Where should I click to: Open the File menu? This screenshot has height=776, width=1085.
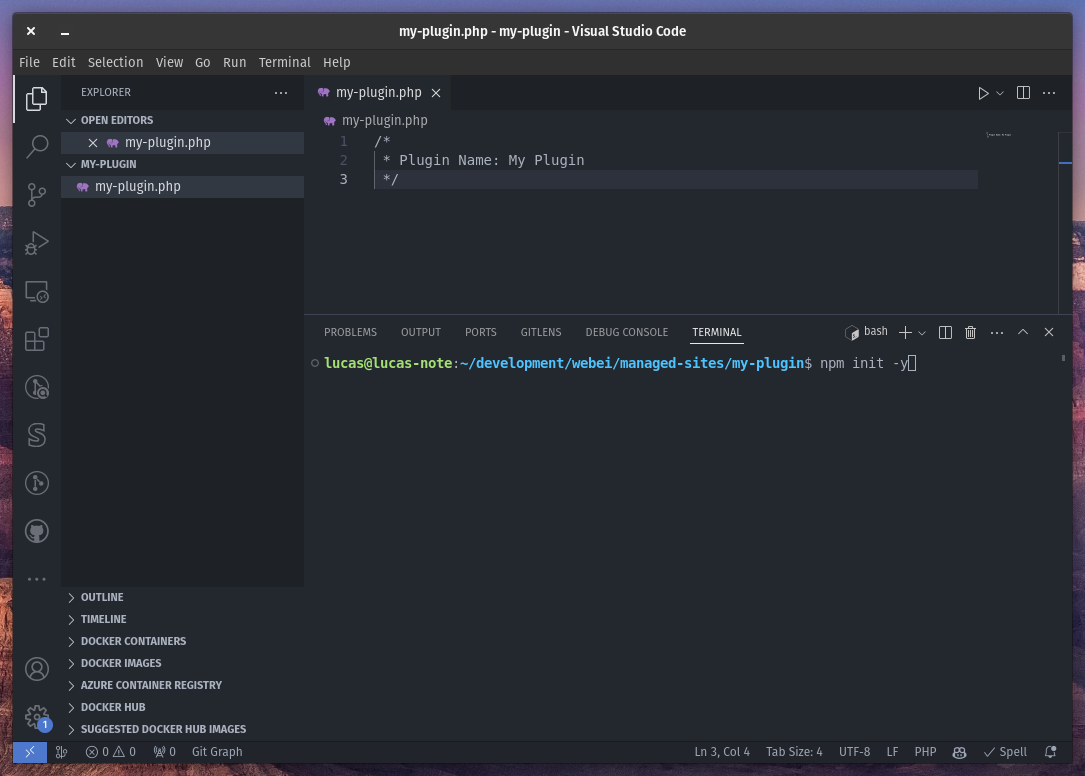pos(29,62)
